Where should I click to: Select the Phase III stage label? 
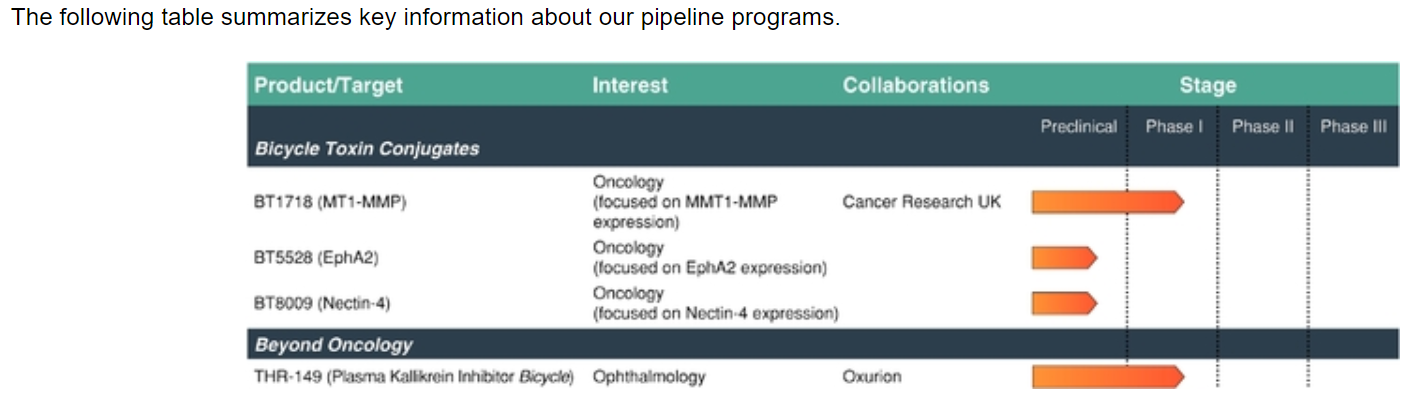pyautogui.click(x=1353, y=127)
